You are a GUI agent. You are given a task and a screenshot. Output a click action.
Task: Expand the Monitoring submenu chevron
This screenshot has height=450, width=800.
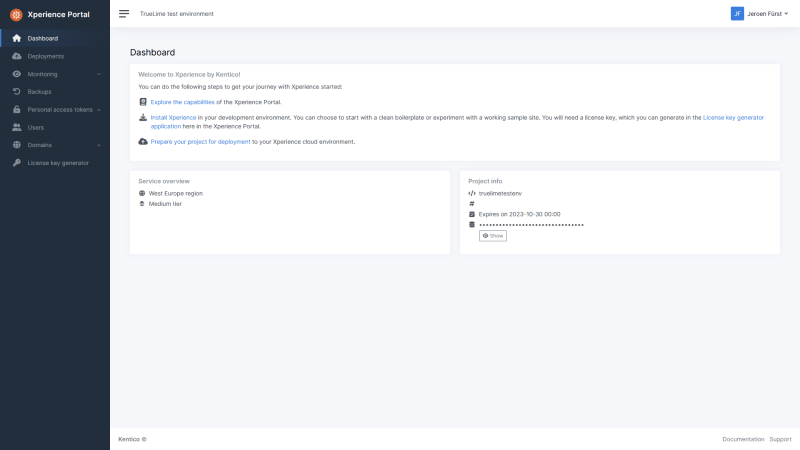[x=99, y=74]
